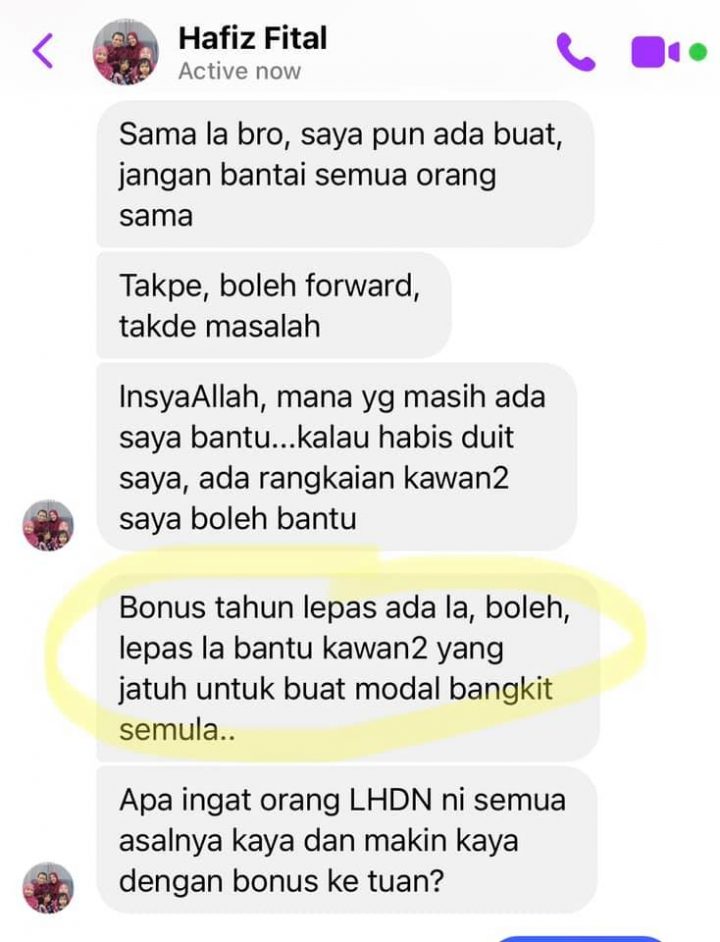720x942 pixels.
Task: Click "semula.." at end of highlighted message
Action: click(177, 731)
